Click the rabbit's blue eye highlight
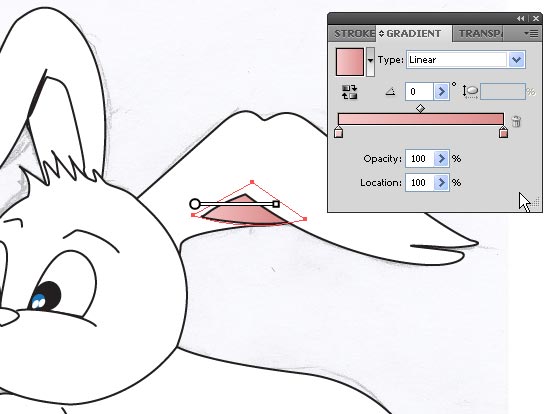 pyautogui.click(x=38, y=301)
